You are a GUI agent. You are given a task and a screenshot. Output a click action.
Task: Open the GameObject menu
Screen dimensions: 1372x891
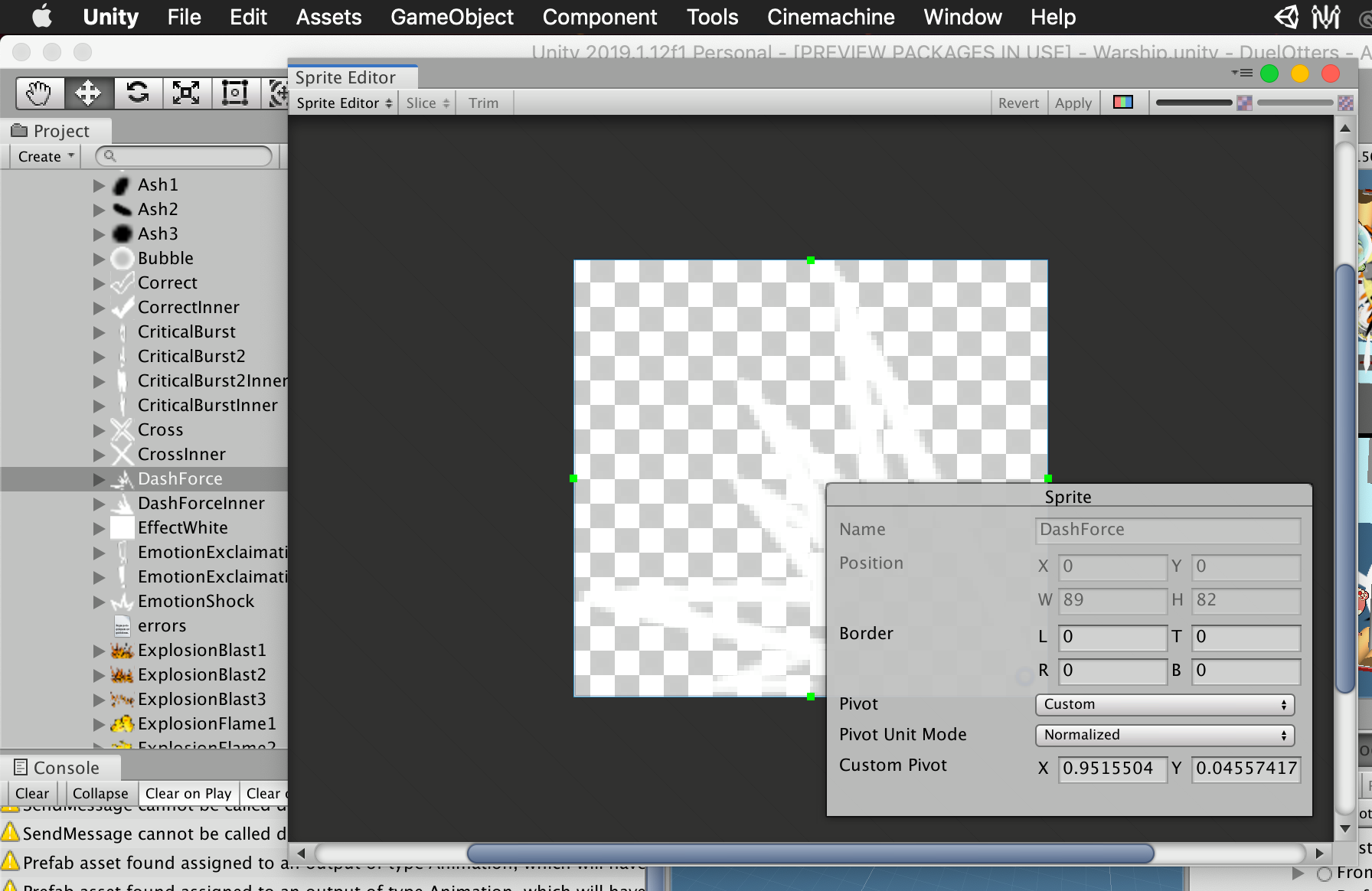pyautogui.click(x=452, y=17)
